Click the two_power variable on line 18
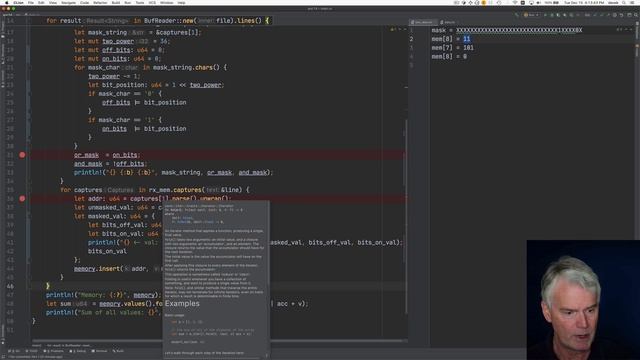Image resolution: width=640 pixels, height=360 pixels. click(118, 41)
